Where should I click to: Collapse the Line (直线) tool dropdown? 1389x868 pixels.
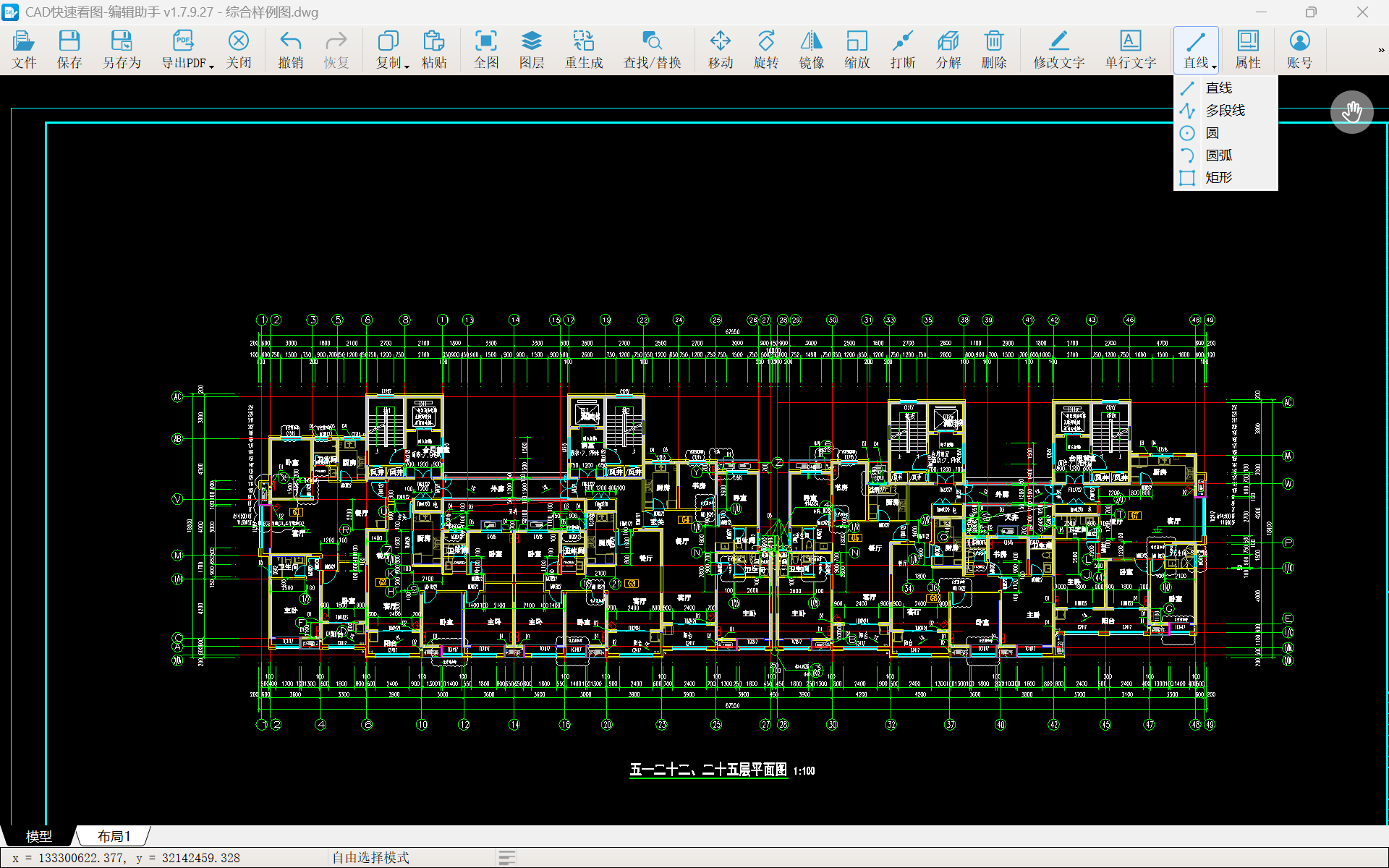[1214, 66]
